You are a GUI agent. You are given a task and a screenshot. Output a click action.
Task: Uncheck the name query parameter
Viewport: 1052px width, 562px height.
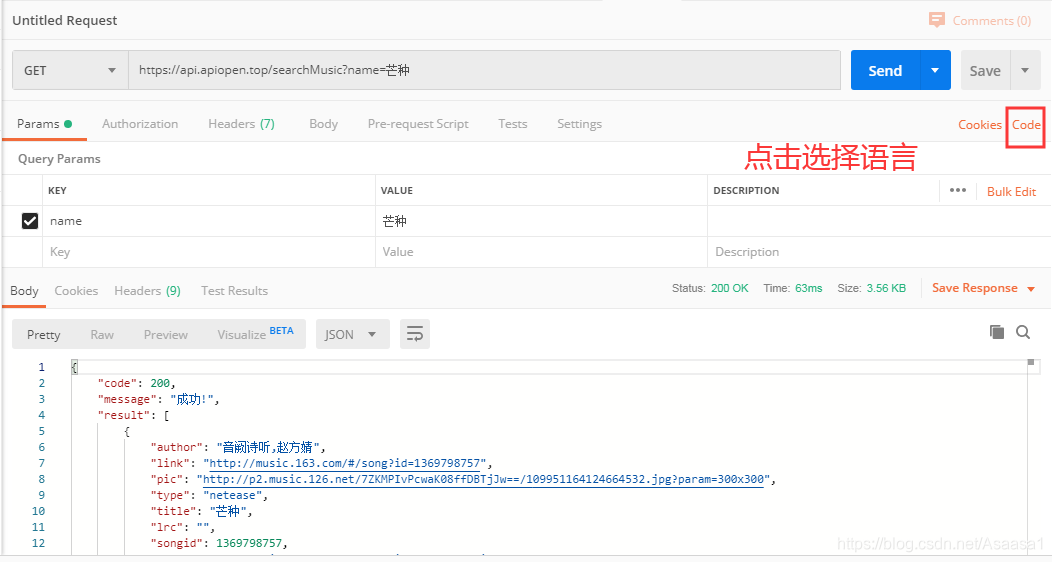(x=30, y=221)
